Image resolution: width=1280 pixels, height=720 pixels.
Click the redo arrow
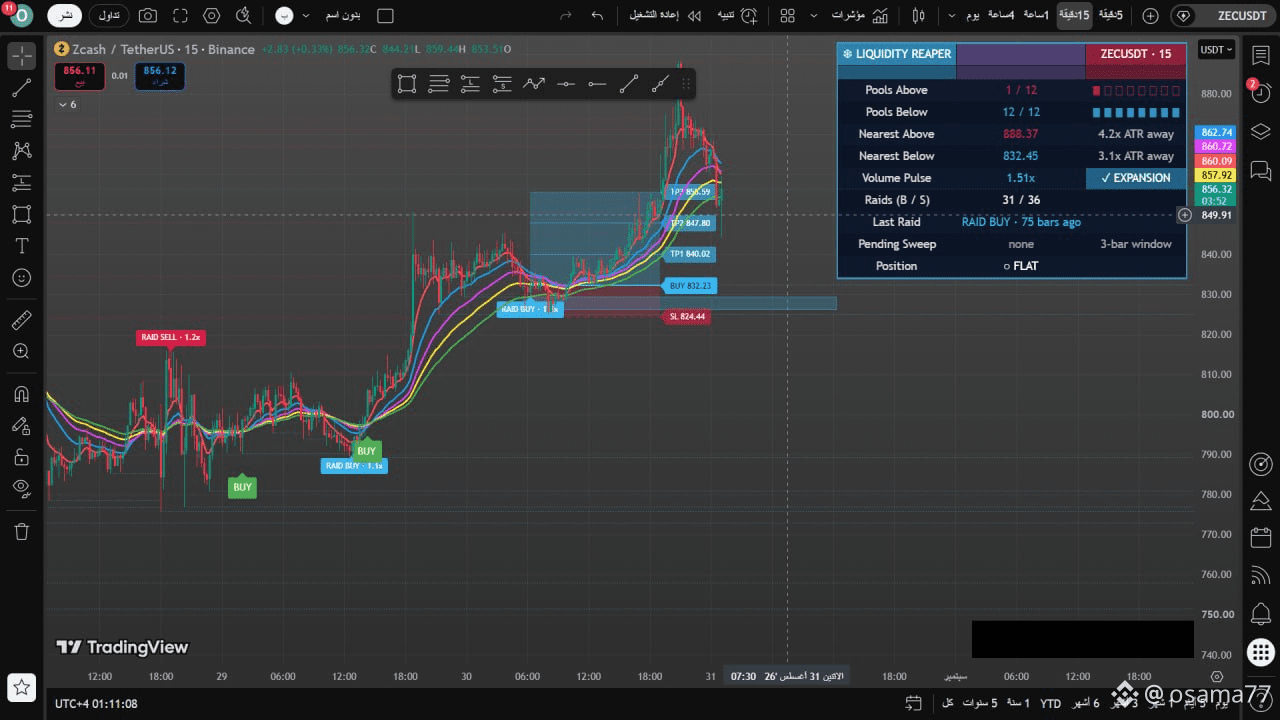(566, 16)
